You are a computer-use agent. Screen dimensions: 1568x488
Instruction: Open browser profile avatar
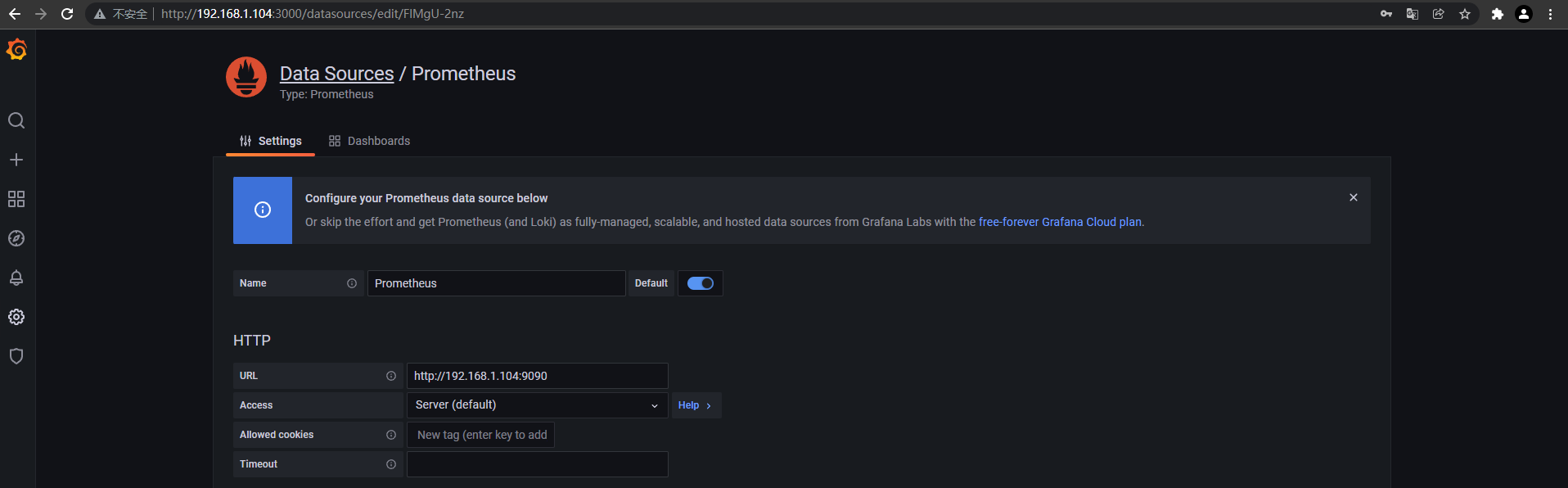1524,14
